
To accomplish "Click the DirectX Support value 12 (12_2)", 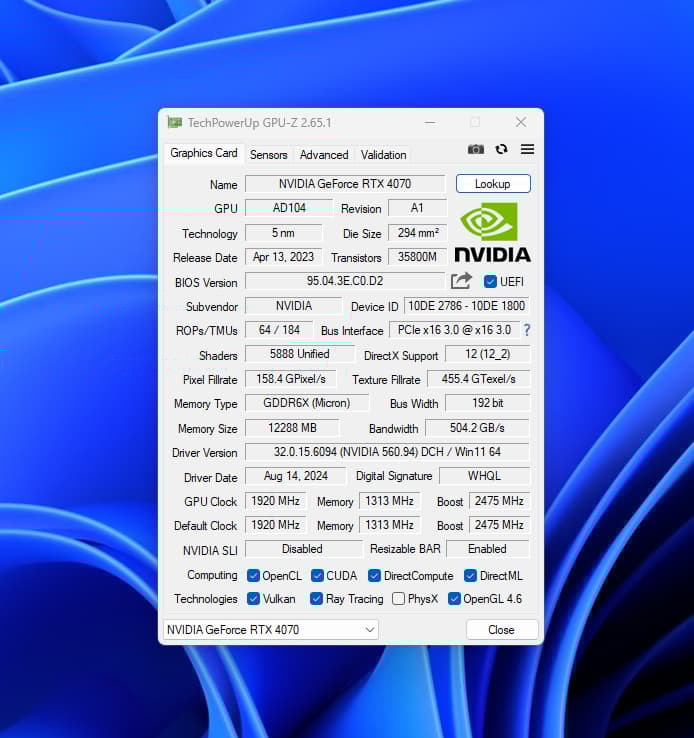I will [x=487, y=354].
